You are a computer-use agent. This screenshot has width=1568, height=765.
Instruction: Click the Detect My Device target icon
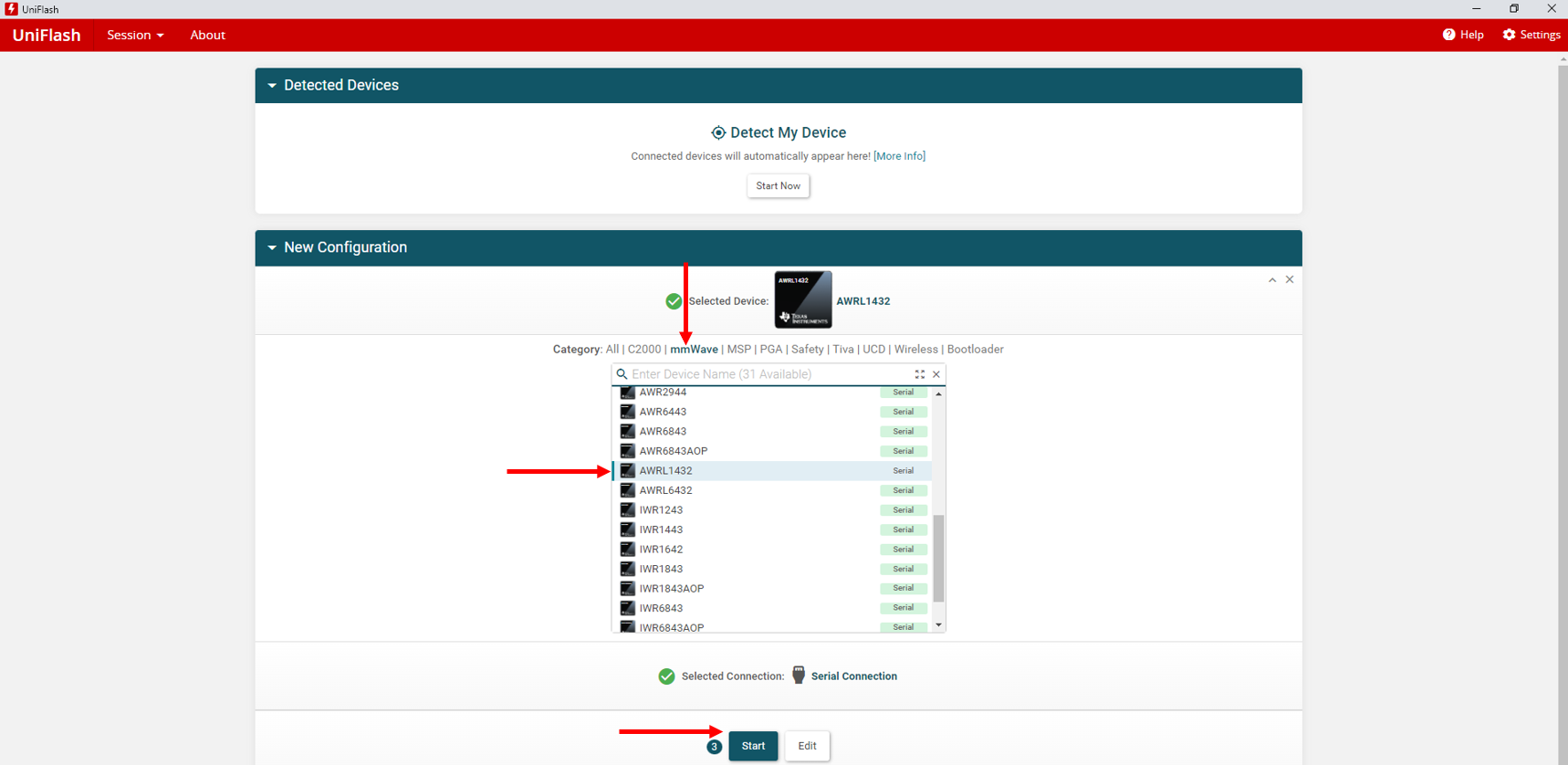point(718,132)
